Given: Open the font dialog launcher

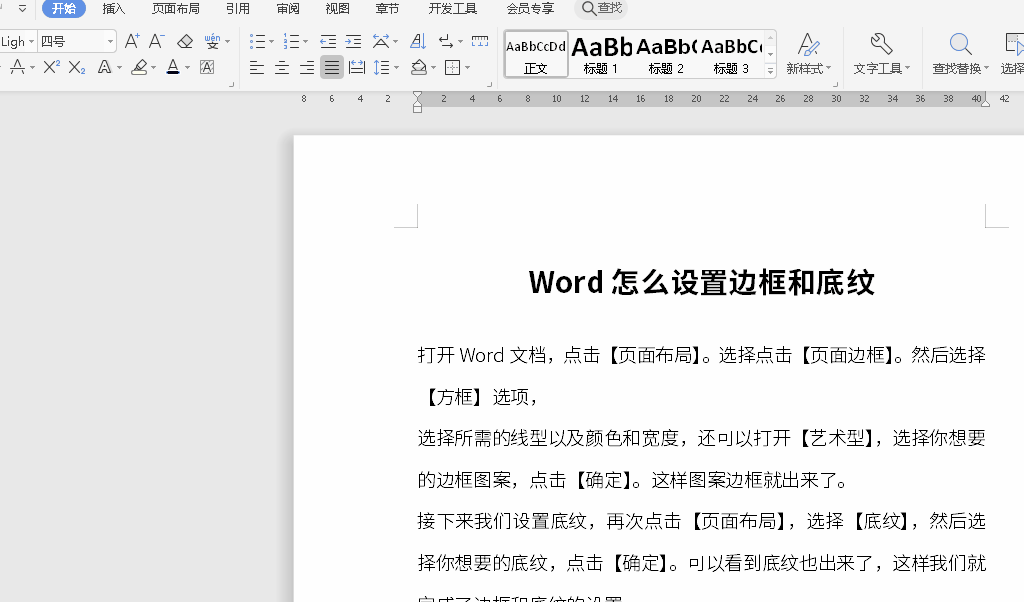Looking at the screenshot, I should coord(231,84).
